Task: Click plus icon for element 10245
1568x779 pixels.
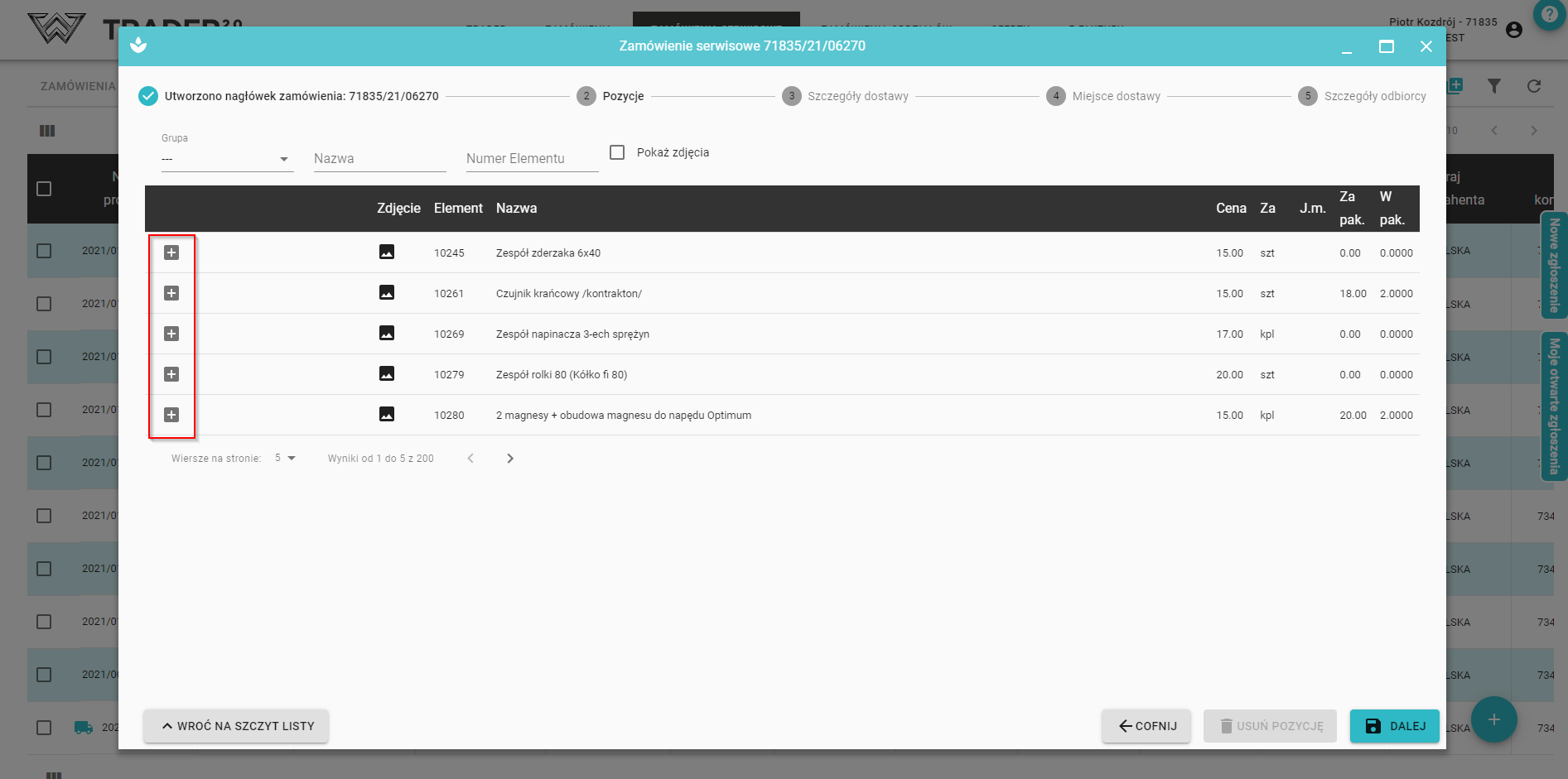Action: coord(171,252)
